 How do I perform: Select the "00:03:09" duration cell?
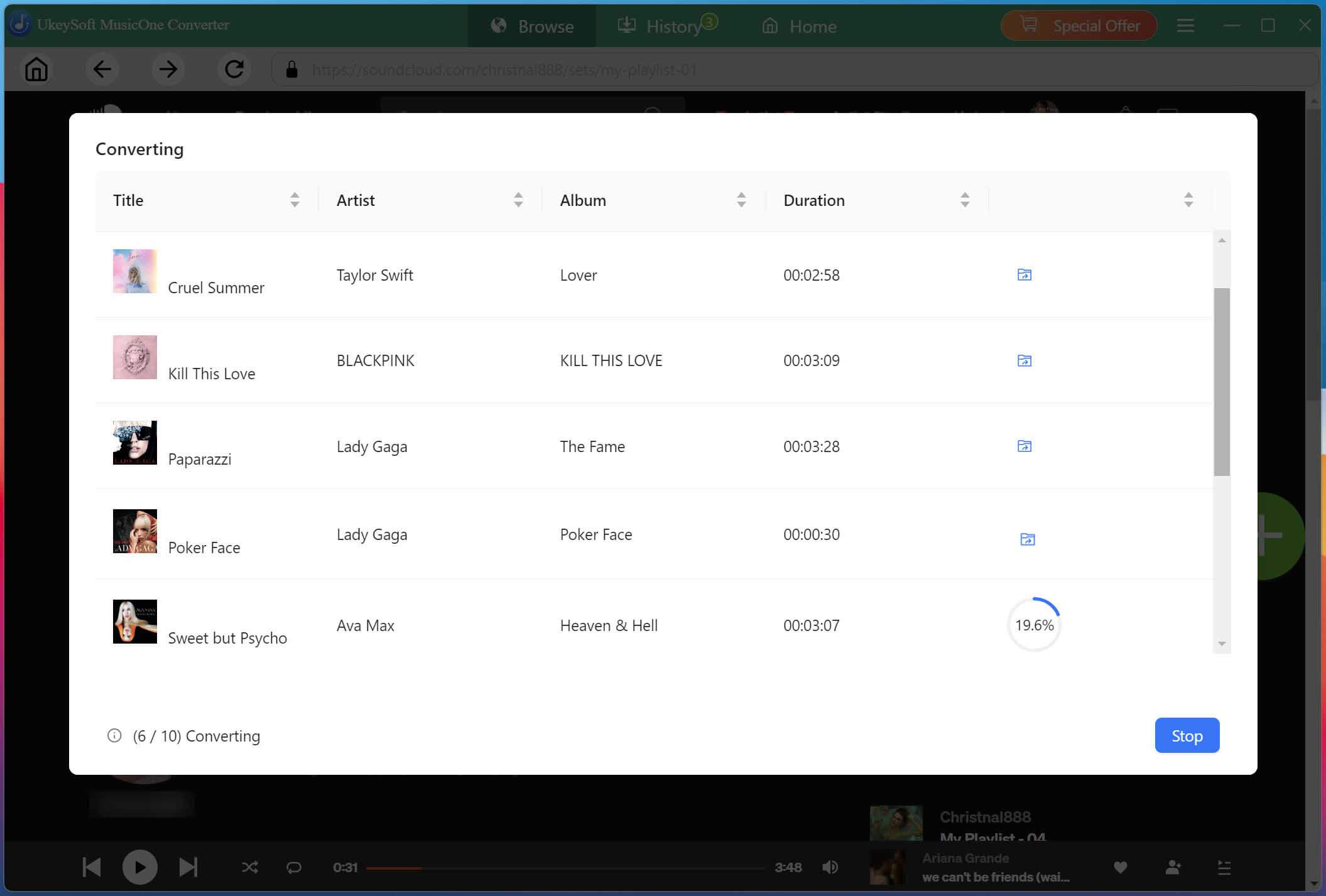coord(811,360)
